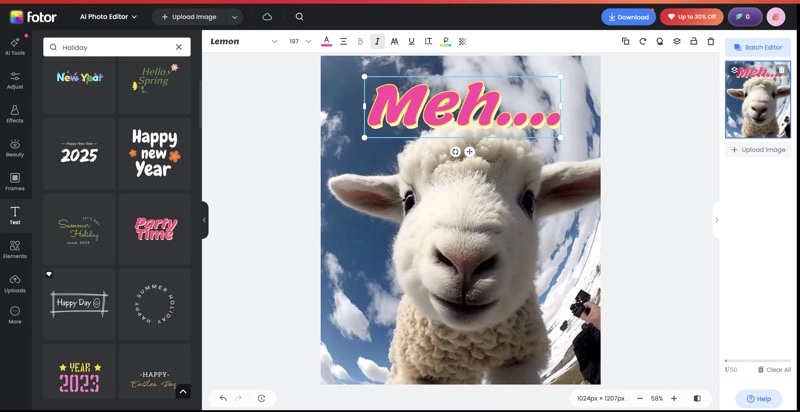
Task: Delete the selected text with trash icon
Action: [x=711, y=41]
